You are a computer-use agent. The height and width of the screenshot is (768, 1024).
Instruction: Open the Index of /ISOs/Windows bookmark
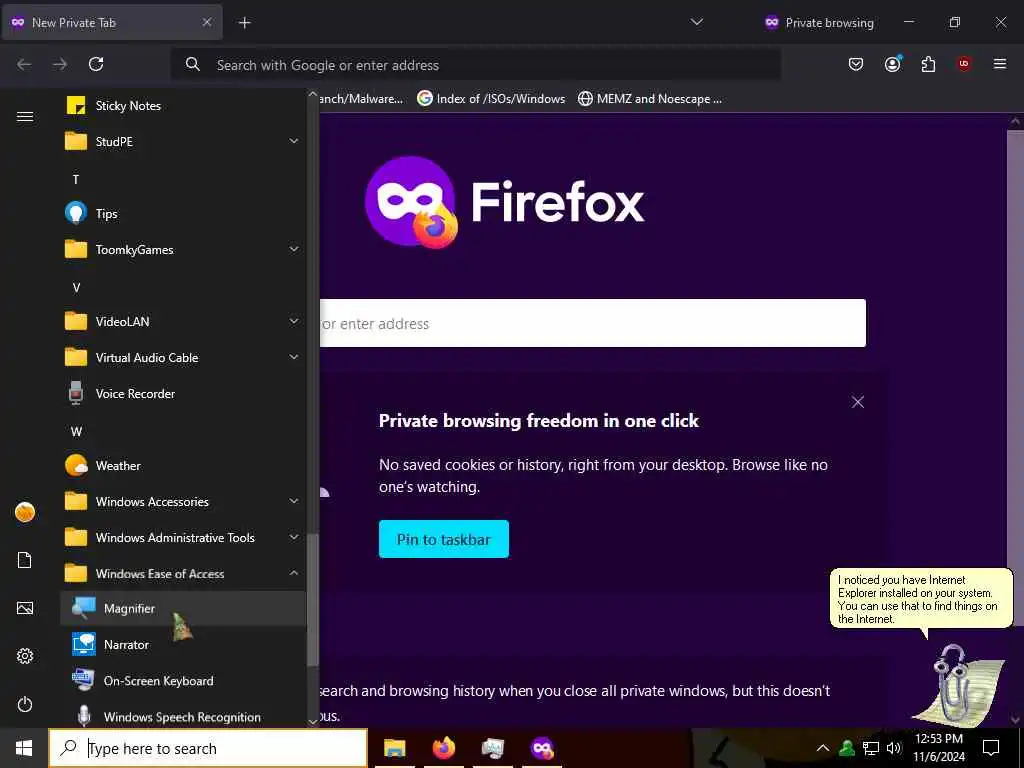pos(491,99)
